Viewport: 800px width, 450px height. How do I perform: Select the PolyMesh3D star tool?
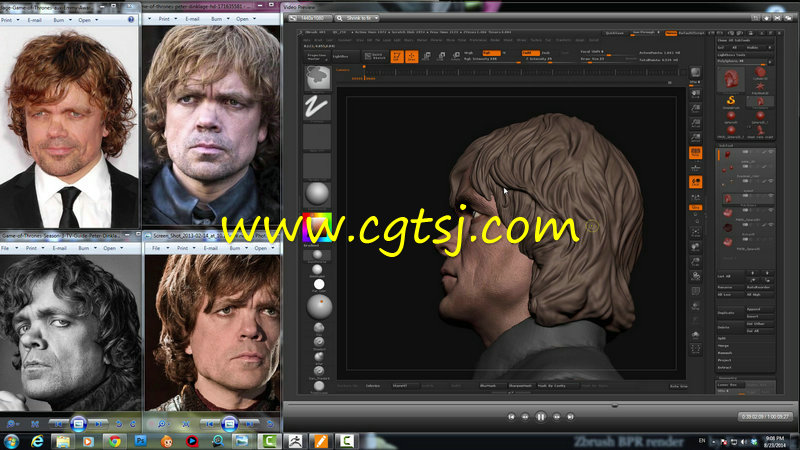760,87
